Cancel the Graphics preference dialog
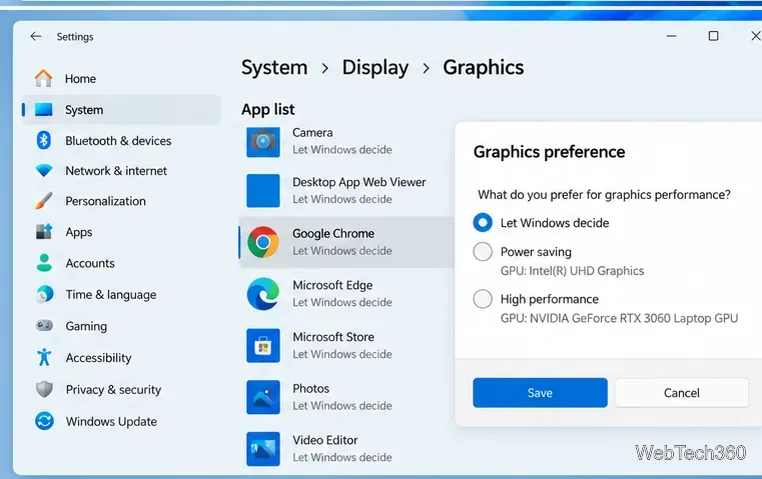This screenshot has width=762, height=479. (682, 393)
